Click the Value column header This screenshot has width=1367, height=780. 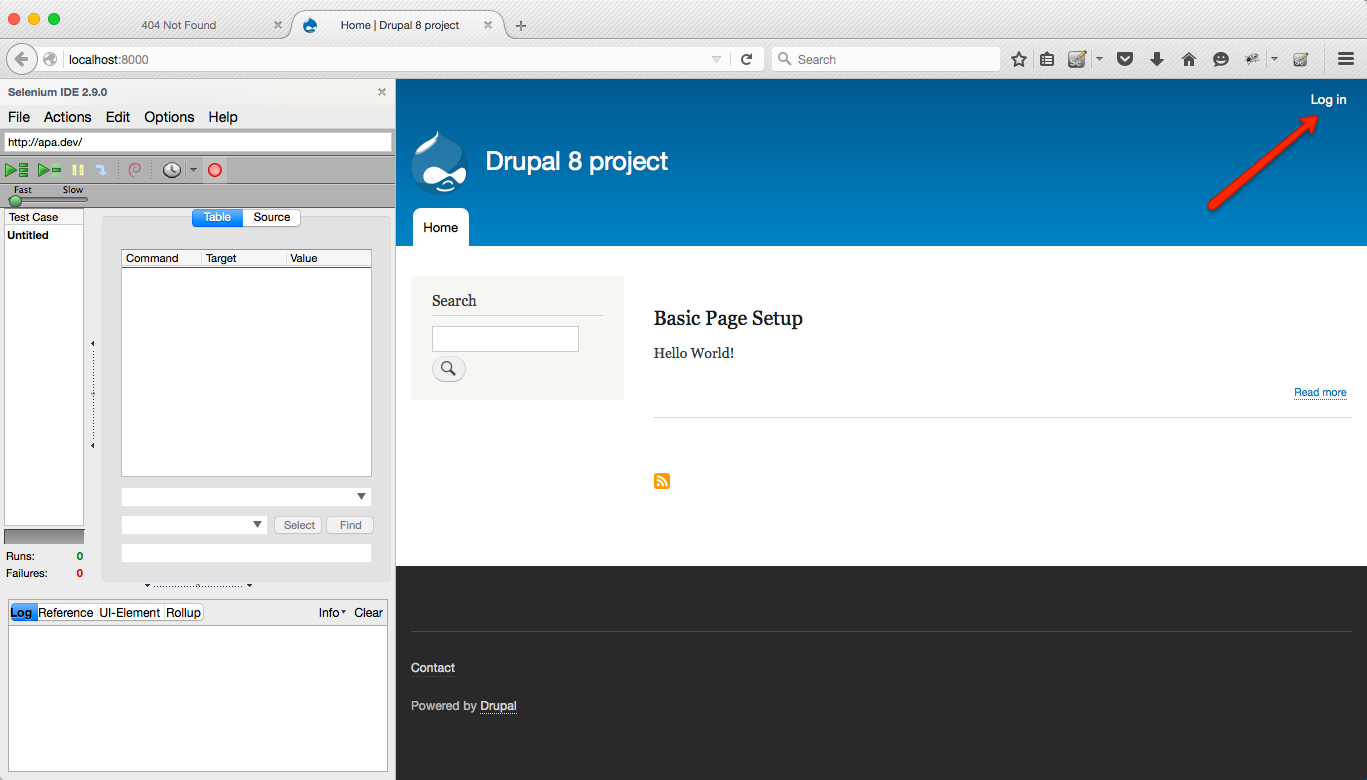328,258
